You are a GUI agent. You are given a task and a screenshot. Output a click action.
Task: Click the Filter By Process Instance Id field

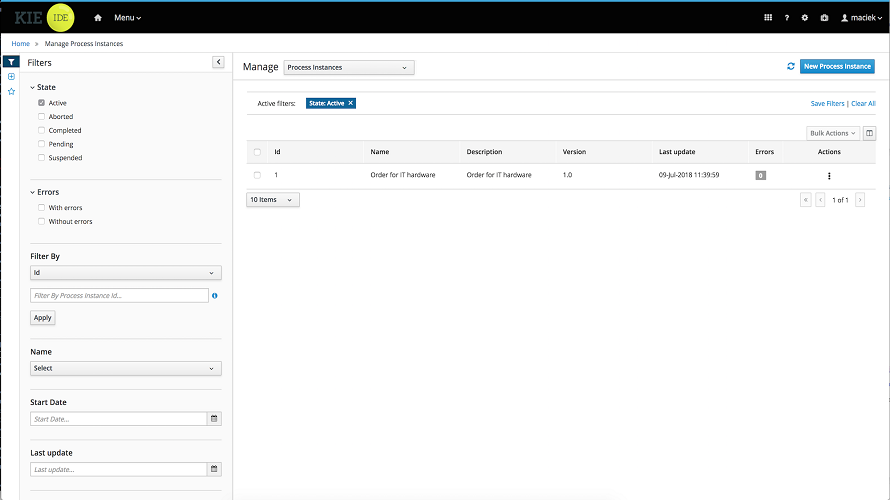[119, 296]
